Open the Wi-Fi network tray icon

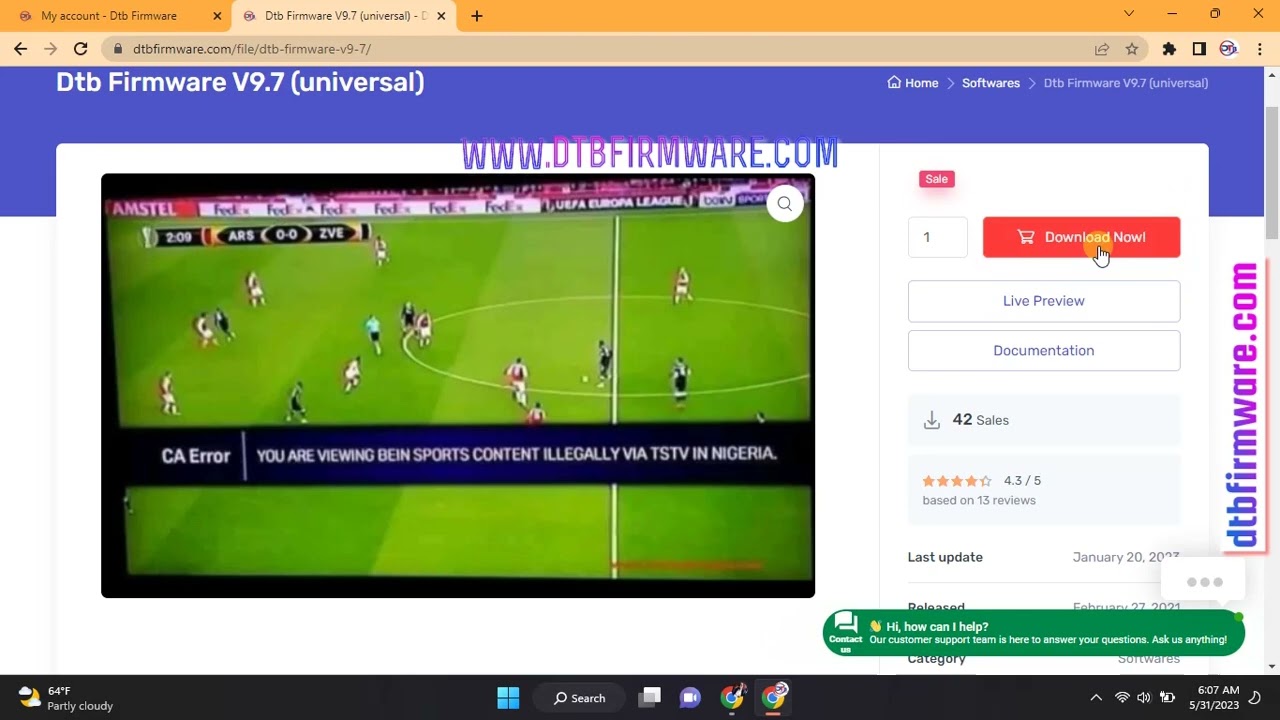1122,698
